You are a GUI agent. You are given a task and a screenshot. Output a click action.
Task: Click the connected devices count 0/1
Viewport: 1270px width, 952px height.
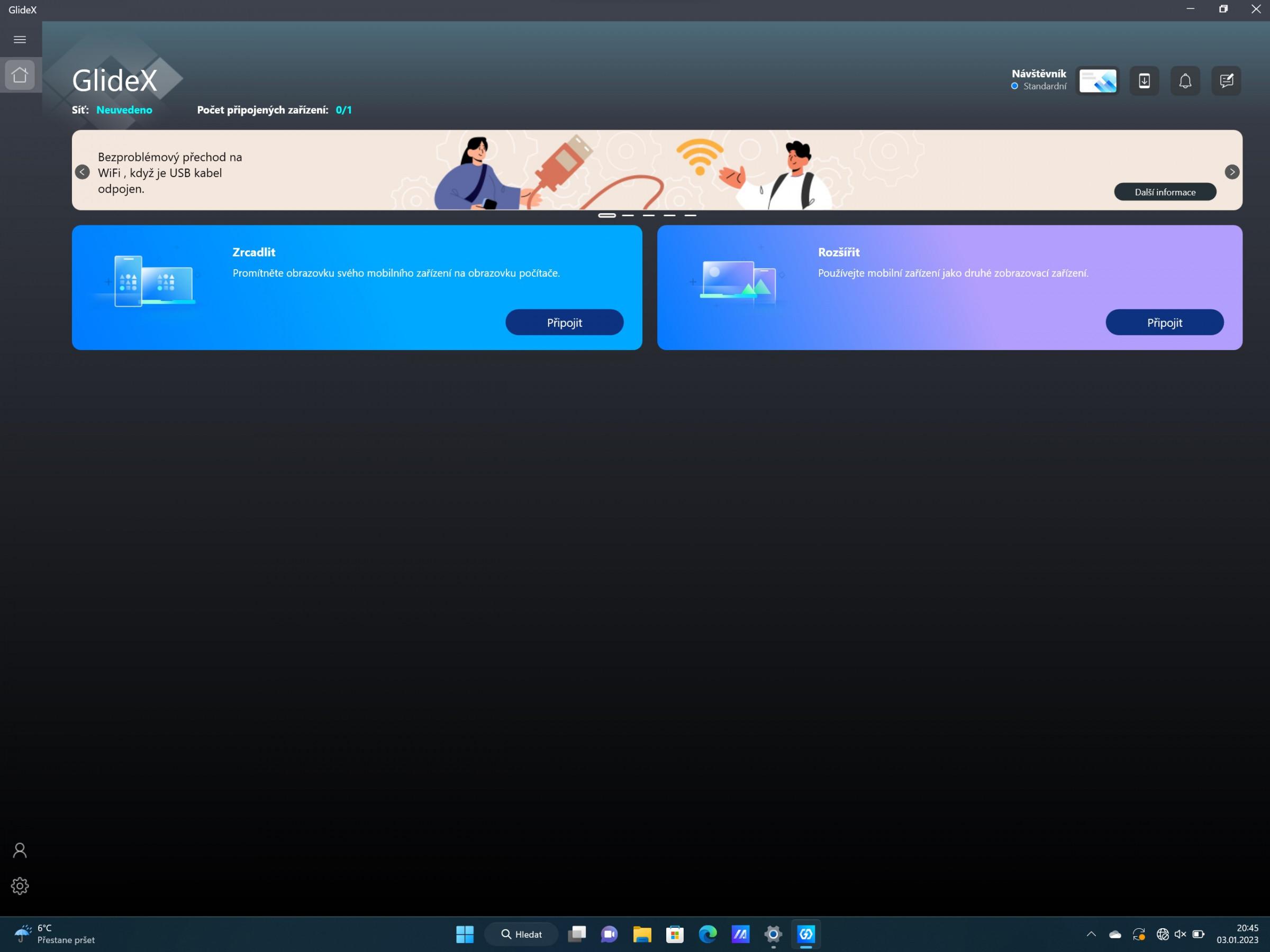click(x=343, y=109)
